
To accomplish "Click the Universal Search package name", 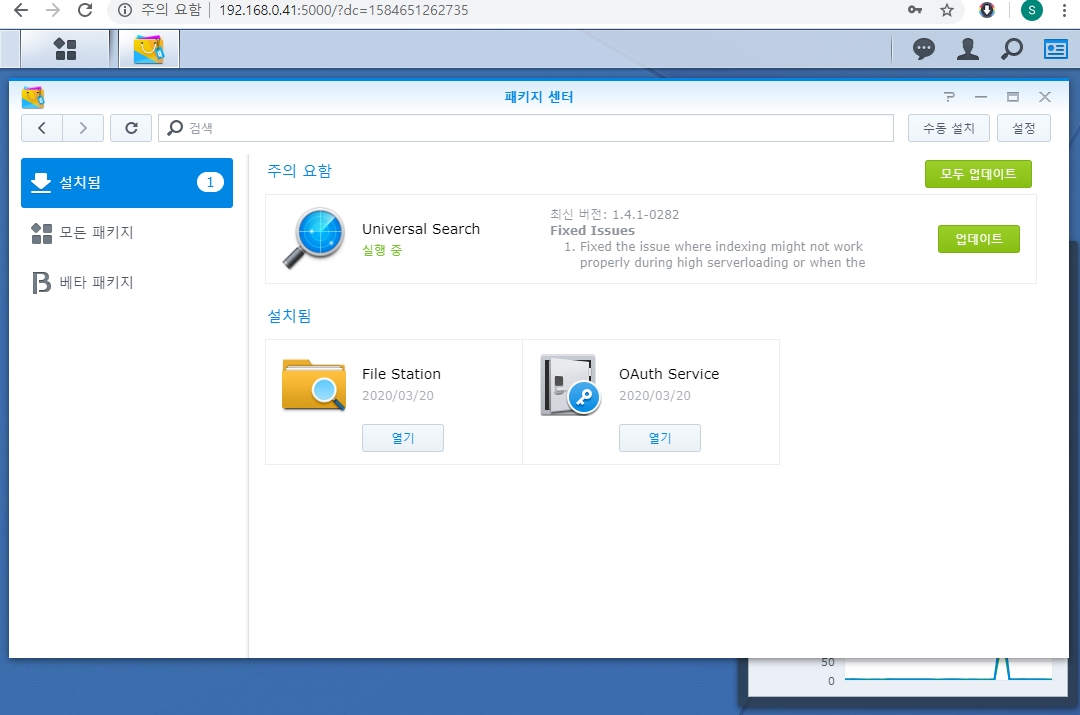I will (421, 229).
